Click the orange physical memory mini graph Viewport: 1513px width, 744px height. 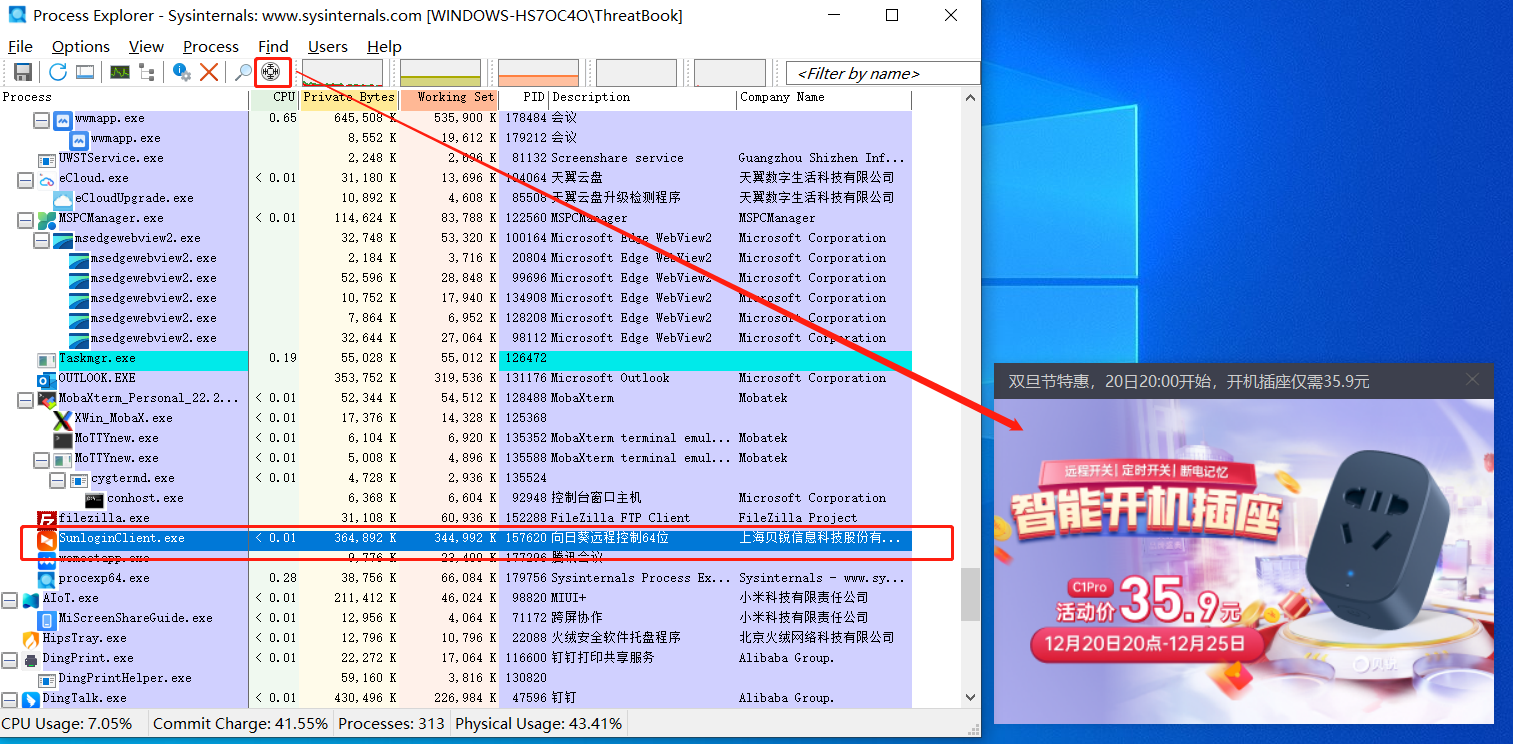(x=538, y=73)
